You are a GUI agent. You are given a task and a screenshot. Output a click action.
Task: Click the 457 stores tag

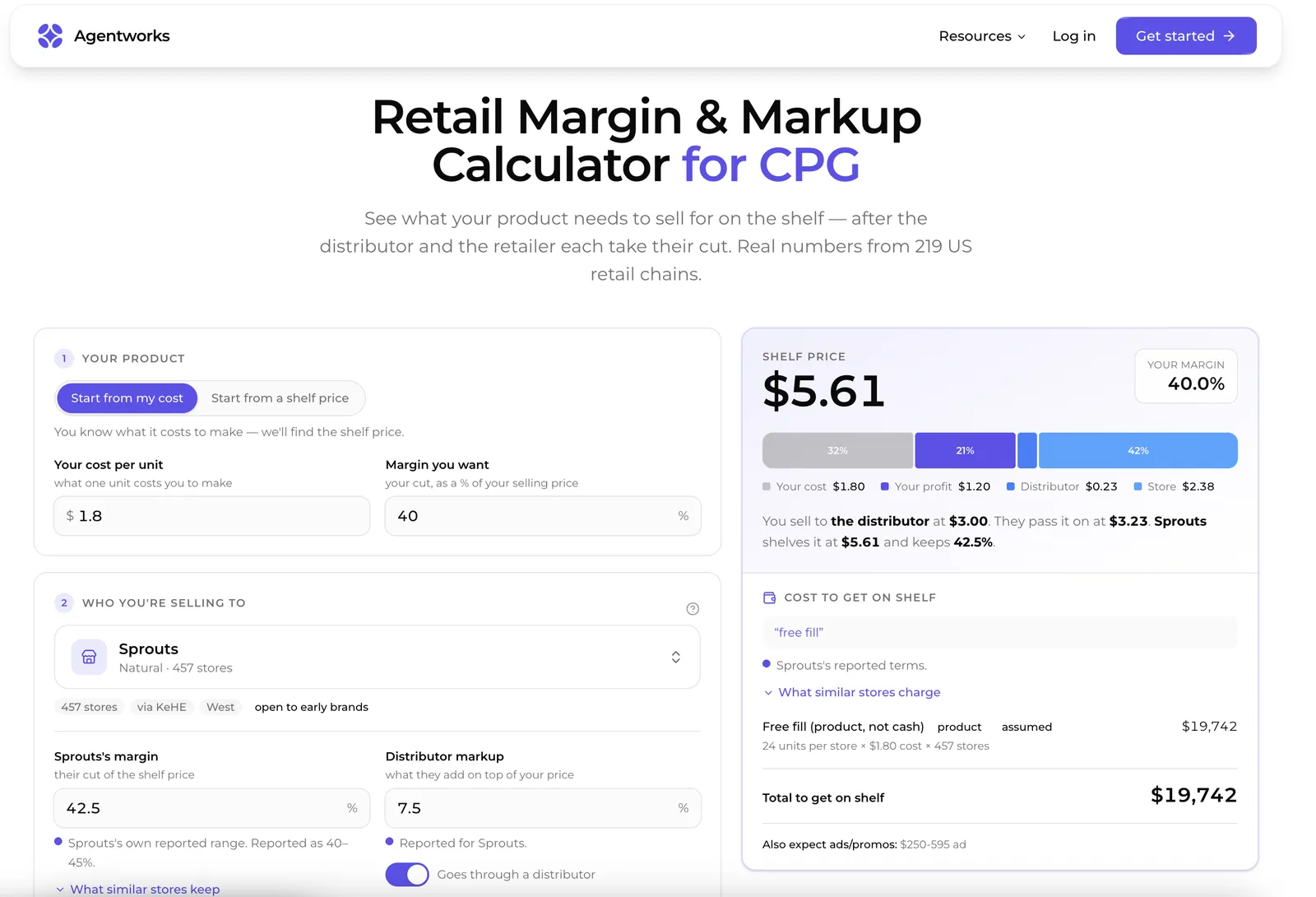(89, 707)
